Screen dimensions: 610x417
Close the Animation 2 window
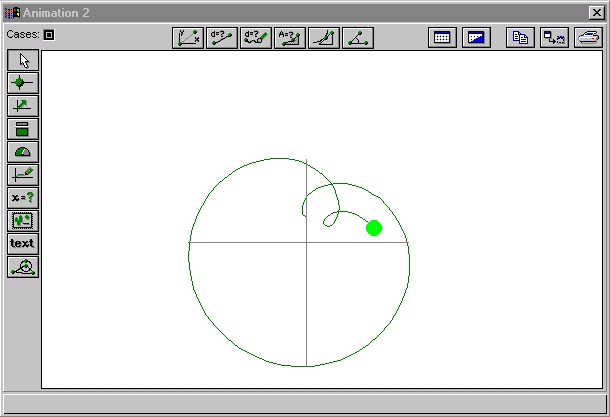click(596, 13)
